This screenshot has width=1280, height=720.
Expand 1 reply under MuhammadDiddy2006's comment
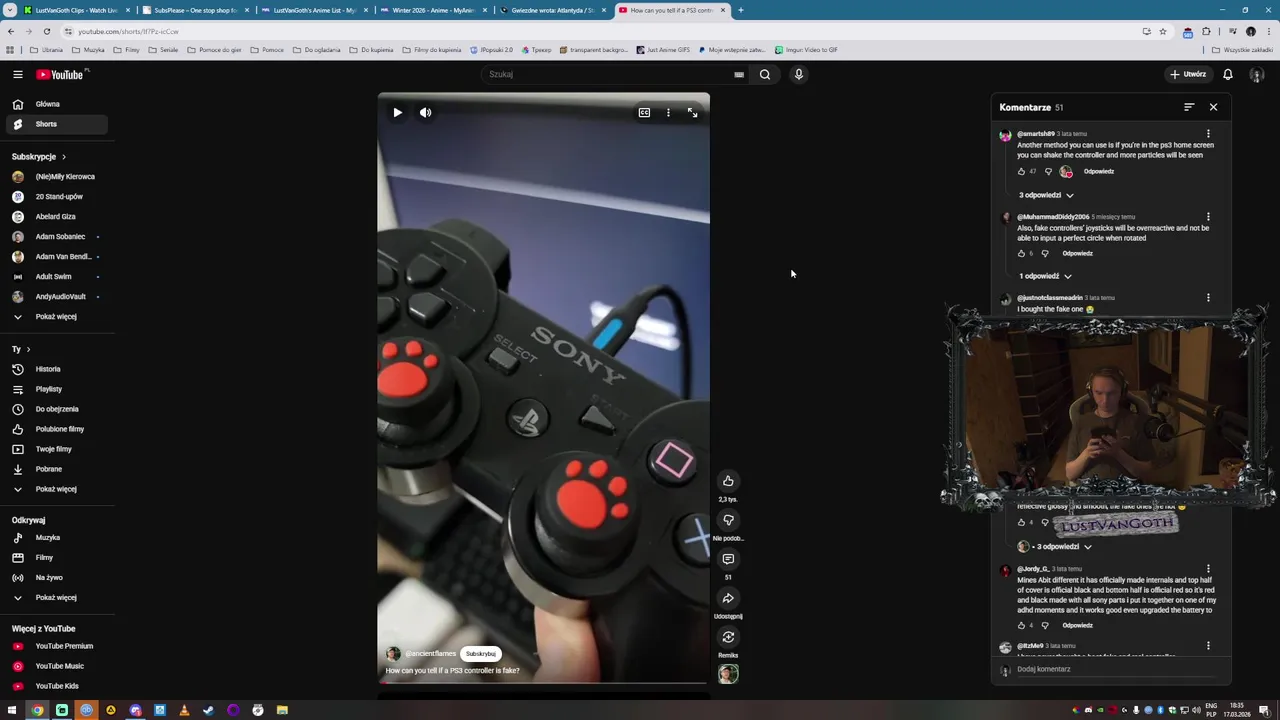[1045, 276]
